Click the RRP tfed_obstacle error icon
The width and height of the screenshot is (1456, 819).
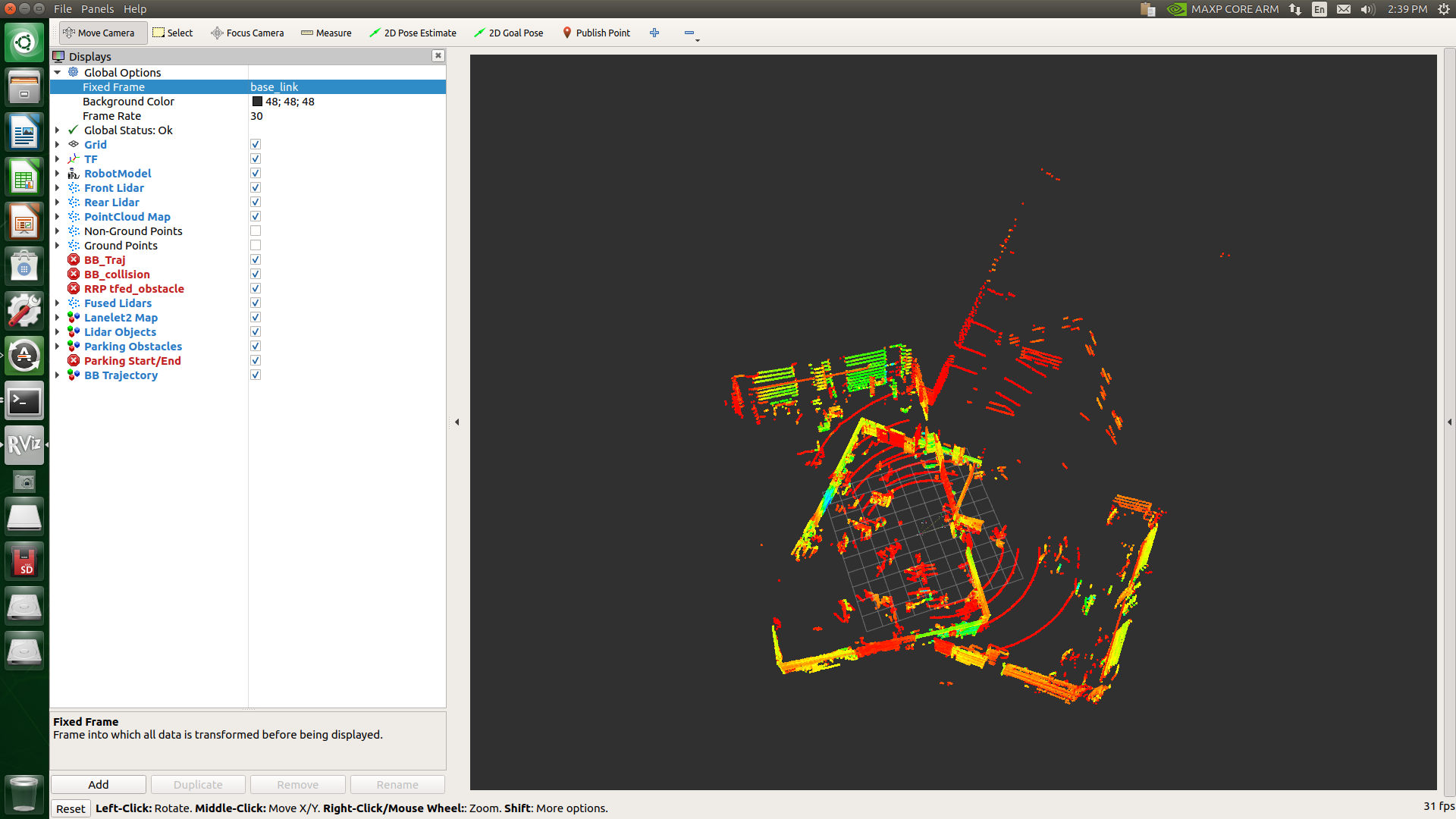point(74,288)
